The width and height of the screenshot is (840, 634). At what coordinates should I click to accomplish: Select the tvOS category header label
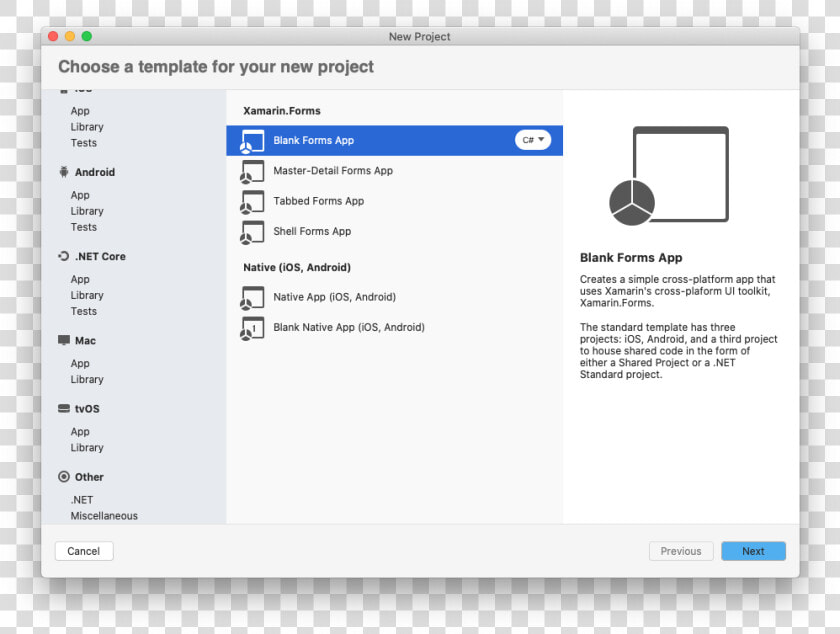pos(87,408)
